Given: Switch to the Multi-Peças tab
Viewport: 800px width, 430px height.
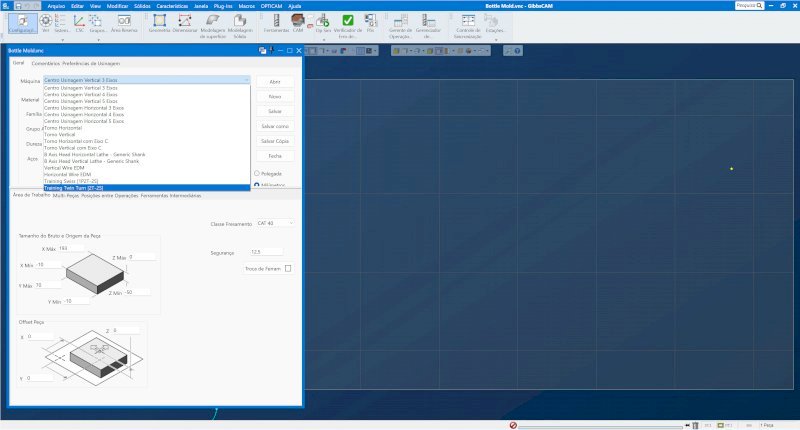Looking at the screenshot, I should [66, 195].
